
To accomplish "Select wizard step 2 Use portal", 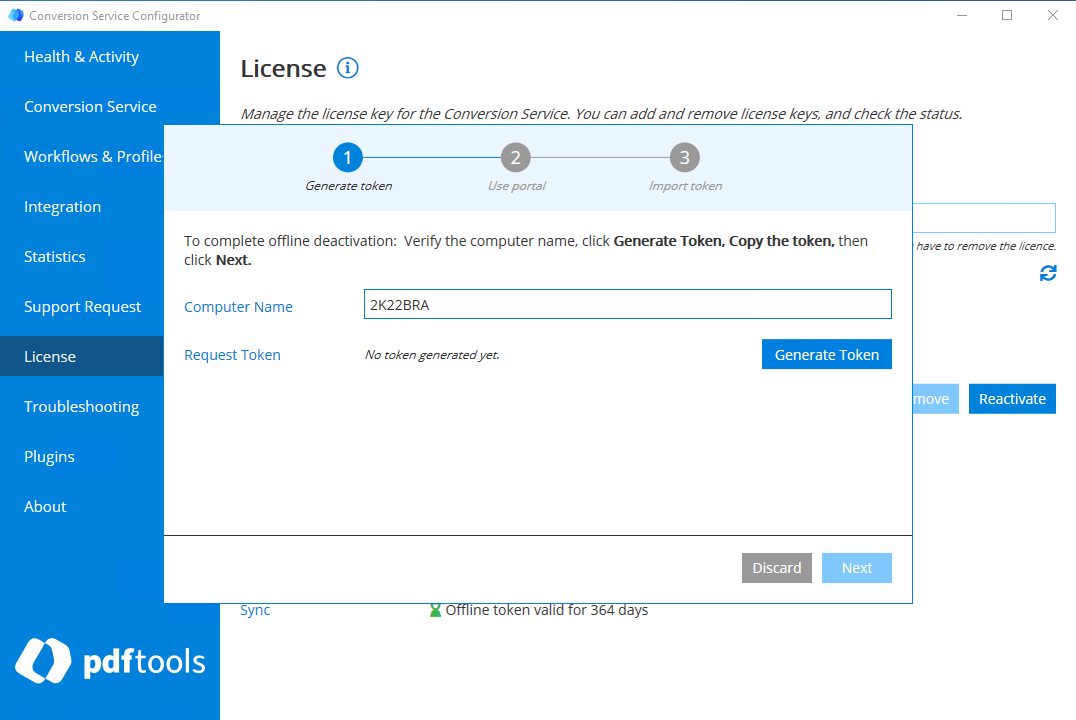I will coord(515,157).
